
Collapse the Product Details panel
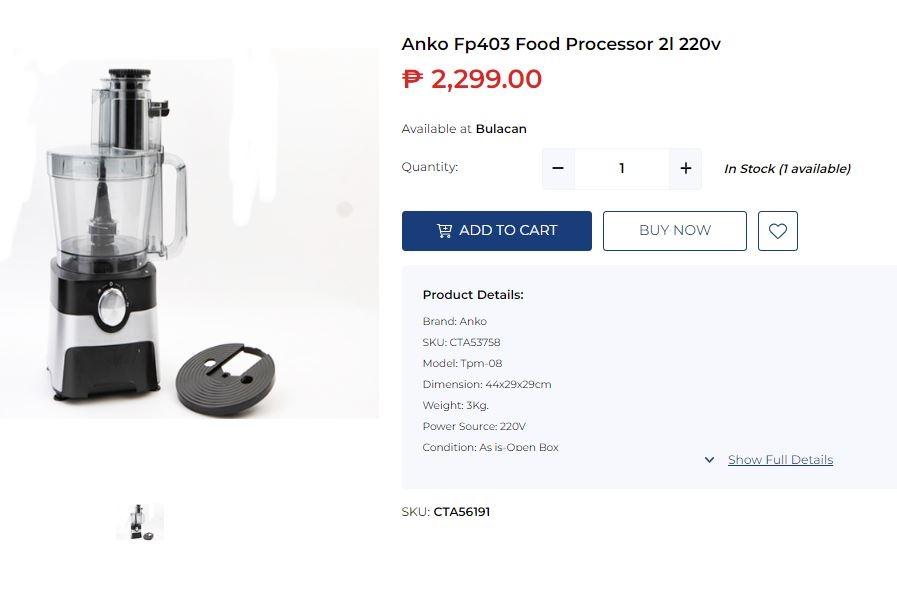click(780, 460)
